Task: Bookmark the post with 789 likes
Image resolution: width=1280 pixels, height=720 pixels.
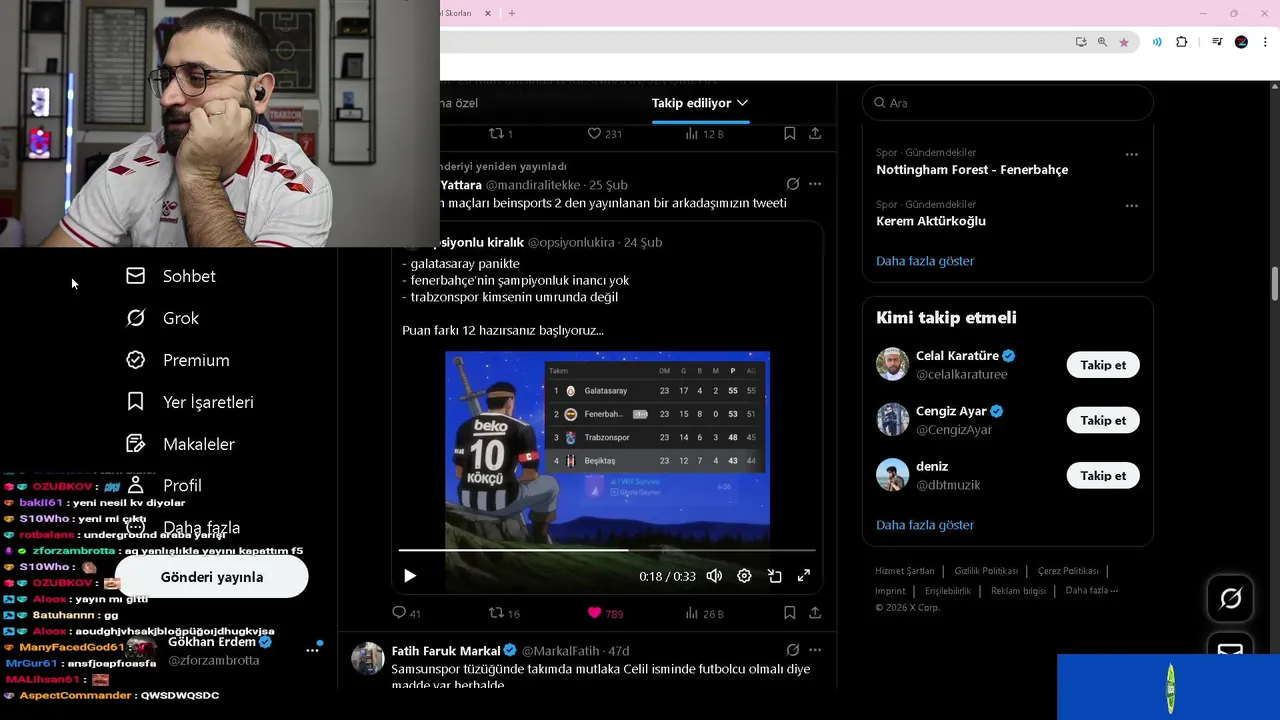Action: [789, 613]
